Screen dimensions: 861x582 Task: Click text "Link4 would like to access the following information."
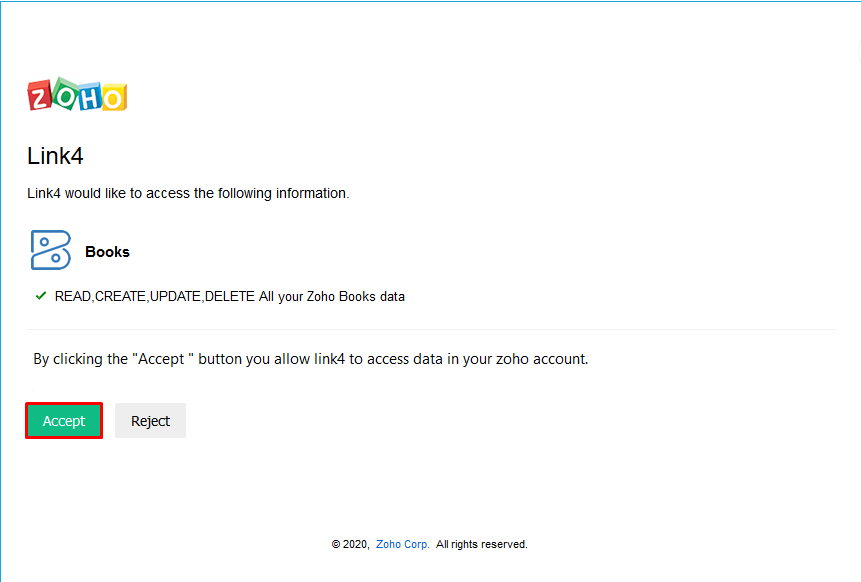coord(188,193)
